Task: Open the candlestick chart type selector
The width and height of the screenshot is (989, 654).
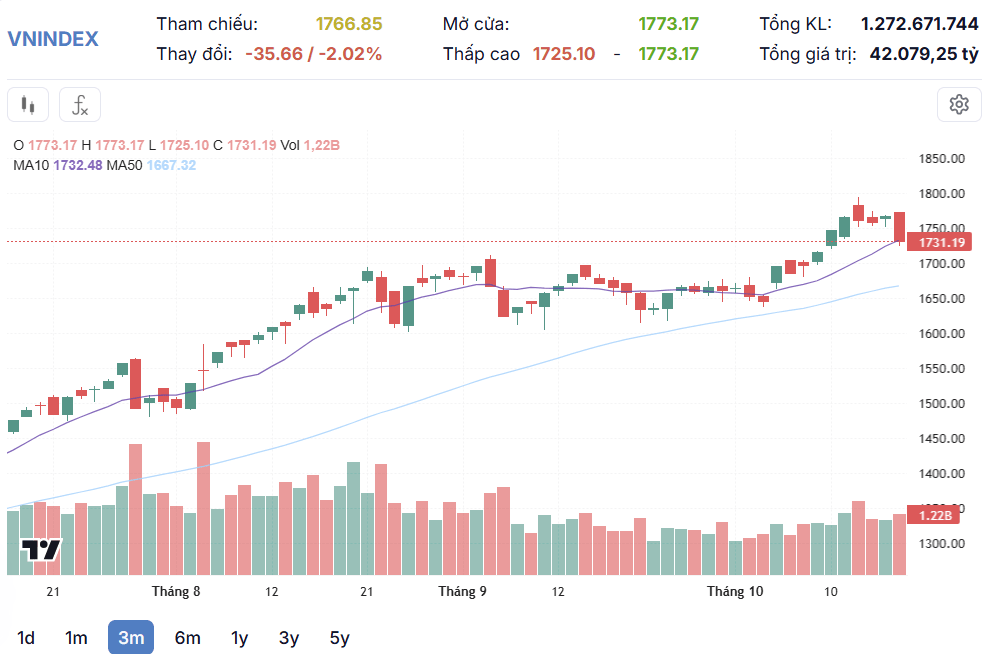Action: point(28,105)
